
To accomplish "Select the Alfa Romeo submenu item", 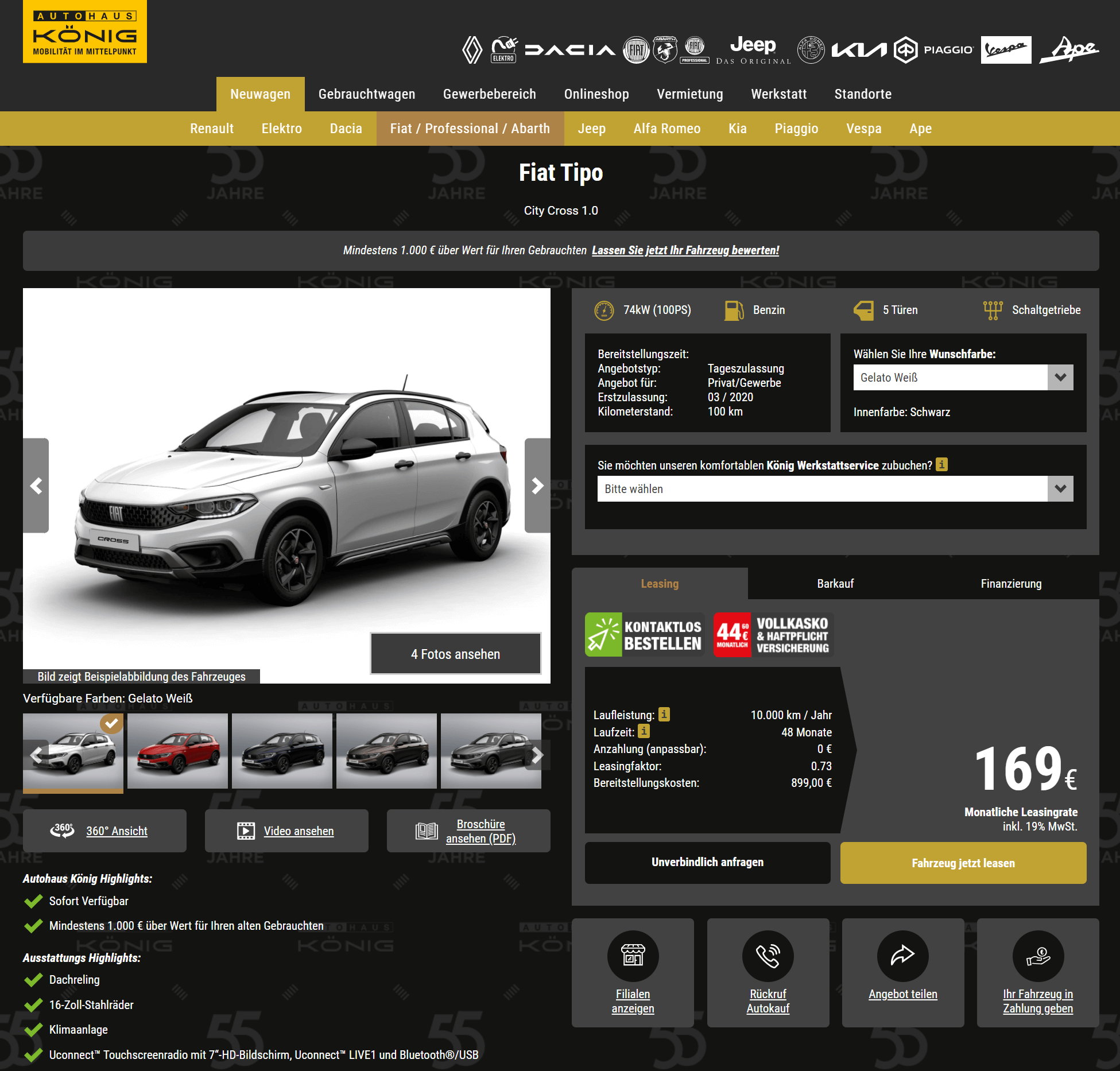I will [x=667, y=129].
